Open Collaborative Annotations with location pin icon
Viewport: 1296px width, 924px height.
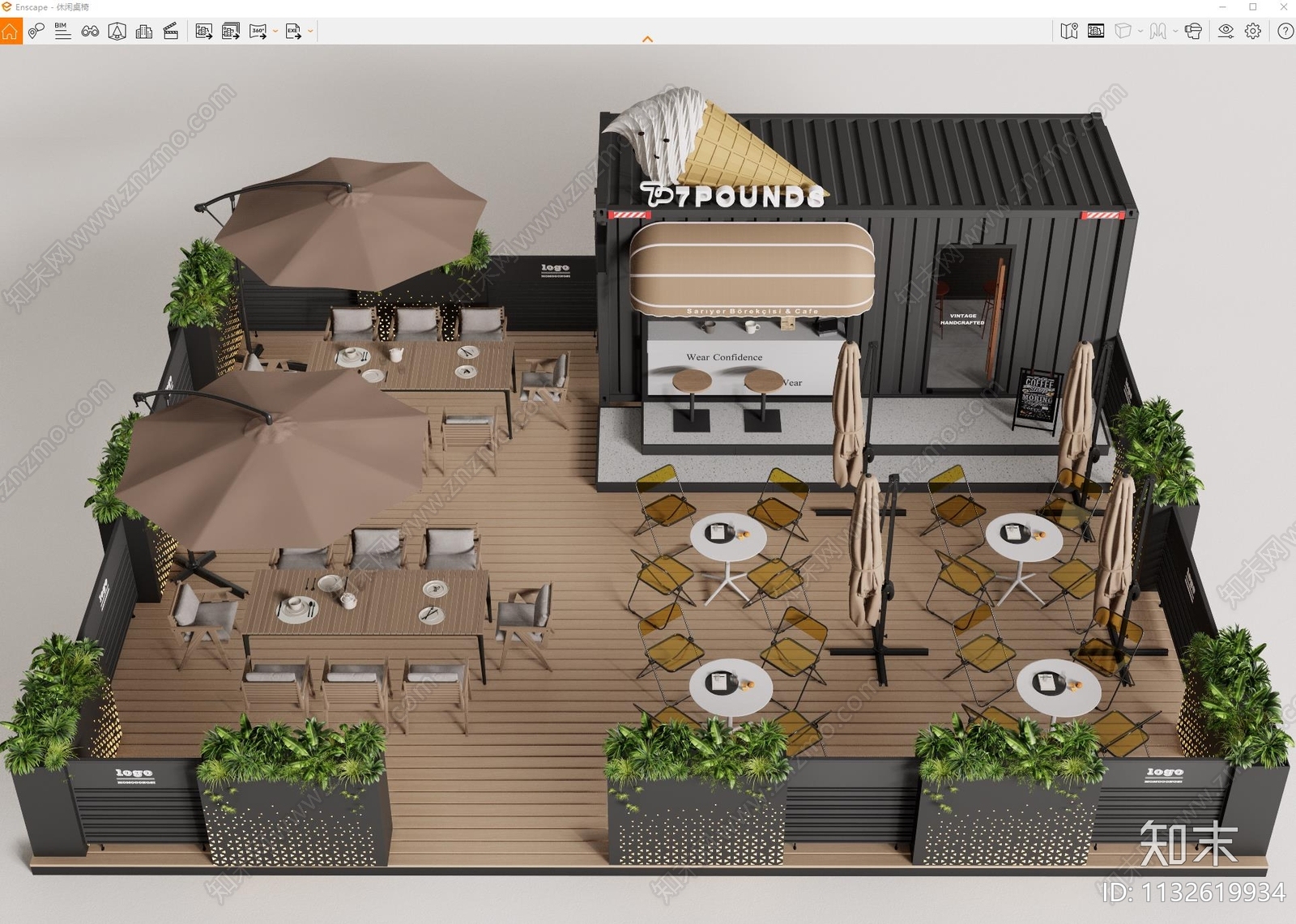tap(36, 32)
